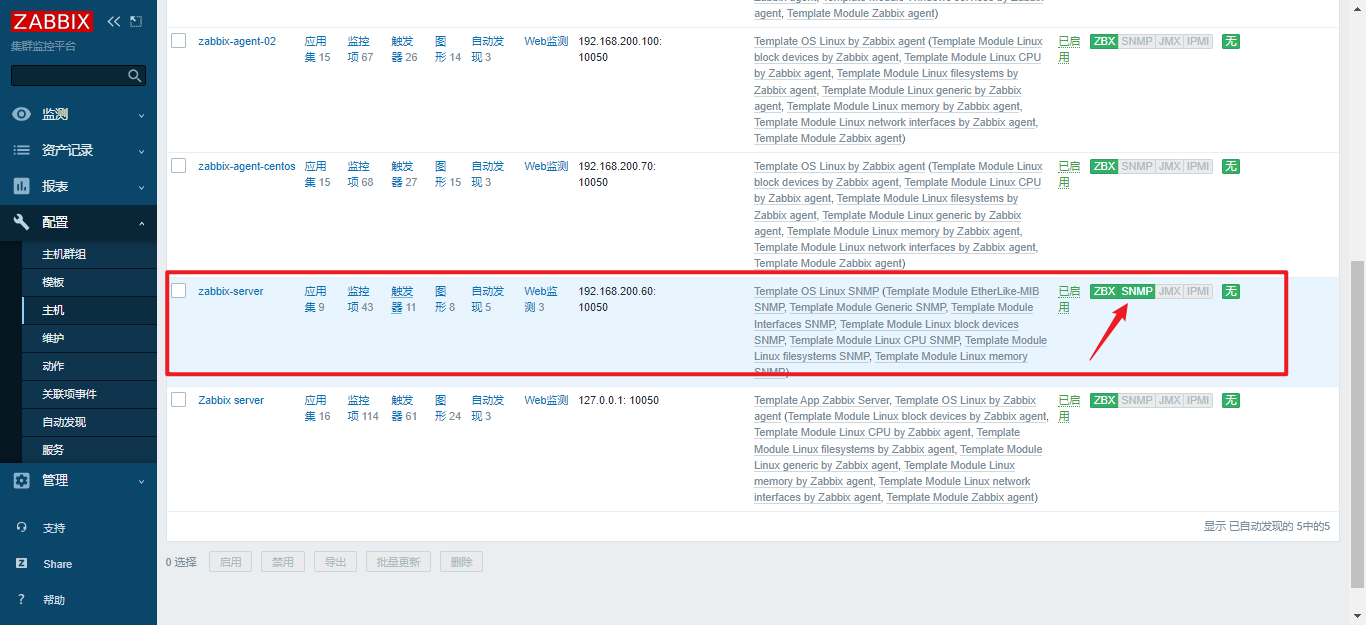
Task: Click 删除 bulk action button
Action: [461, 562]
